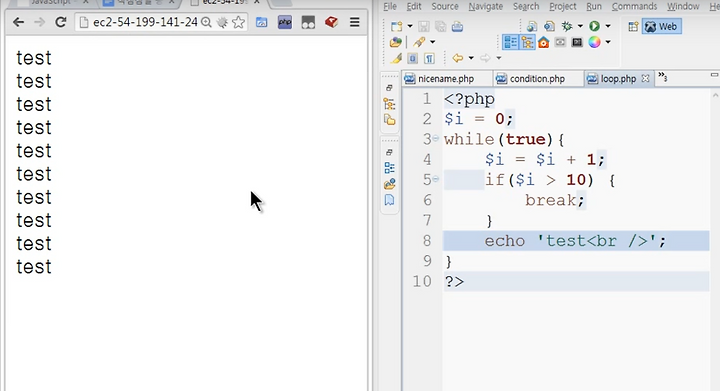Open the Source menu
This screenshot has height=391, width=720.
pyautogui.click(x=444, y=6)
